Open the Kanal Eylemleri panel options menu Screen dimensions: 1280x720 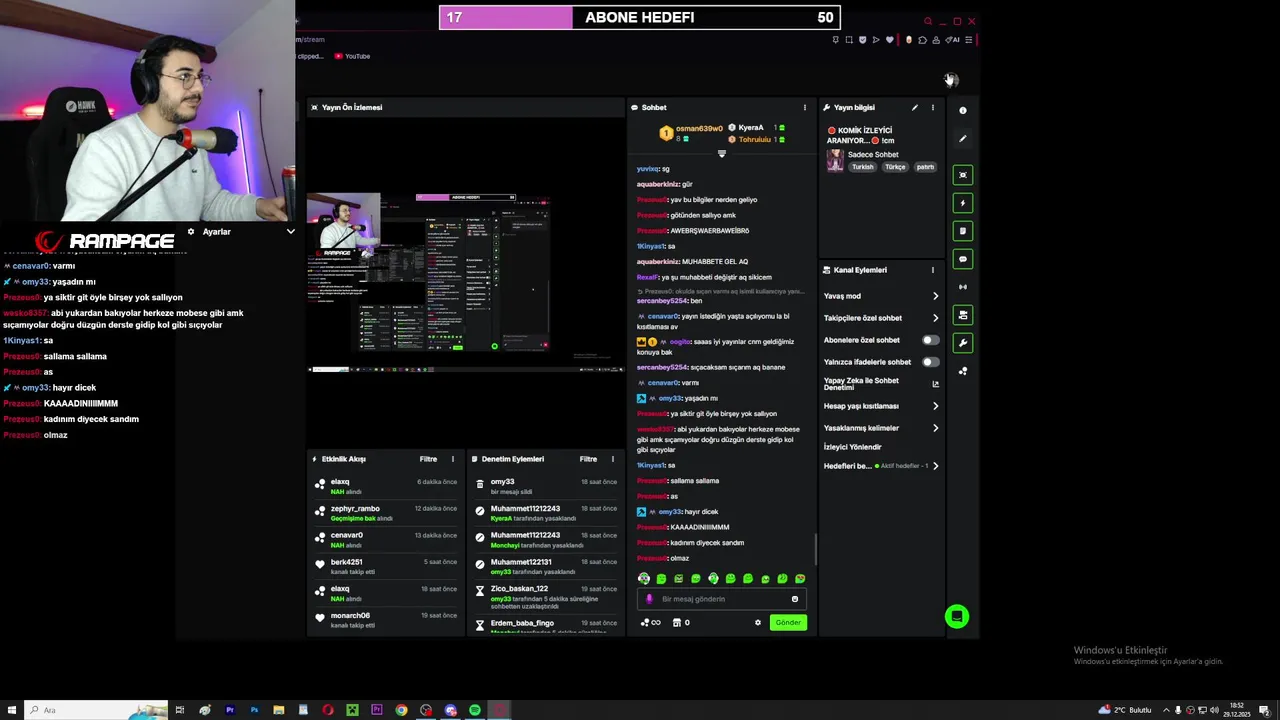[x=932, y=270]
